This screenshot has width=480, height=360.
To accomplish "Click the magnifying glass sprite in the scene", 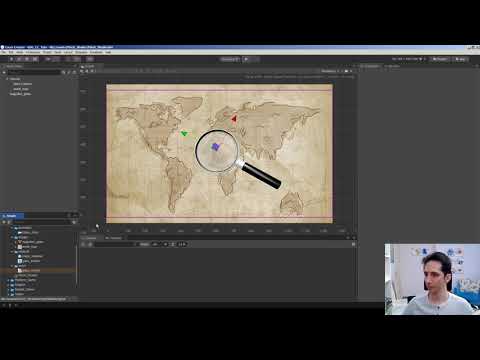I will click(237, 159).
